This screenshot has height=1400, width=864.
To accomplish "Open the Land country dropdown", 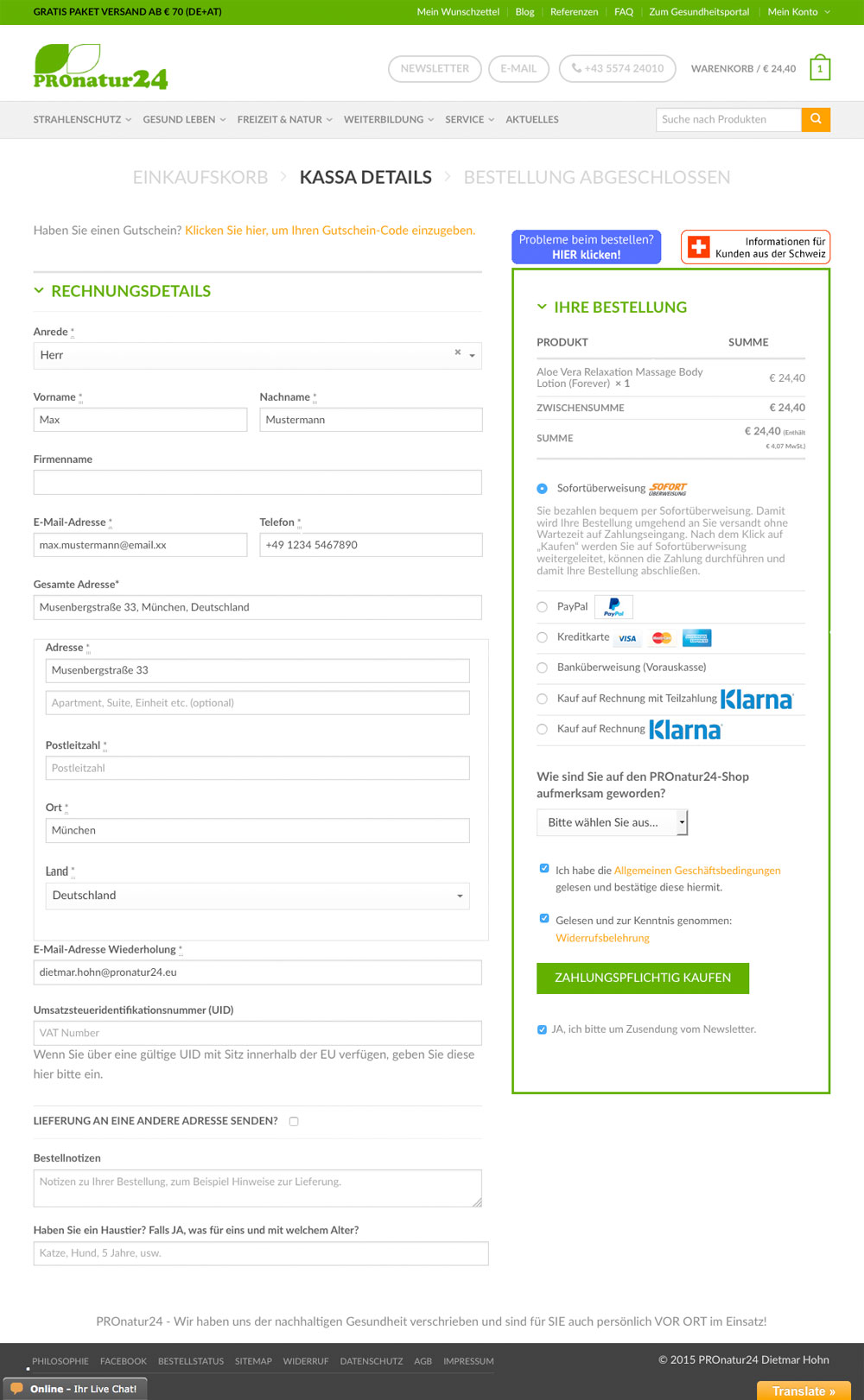I will click(257, 896).
